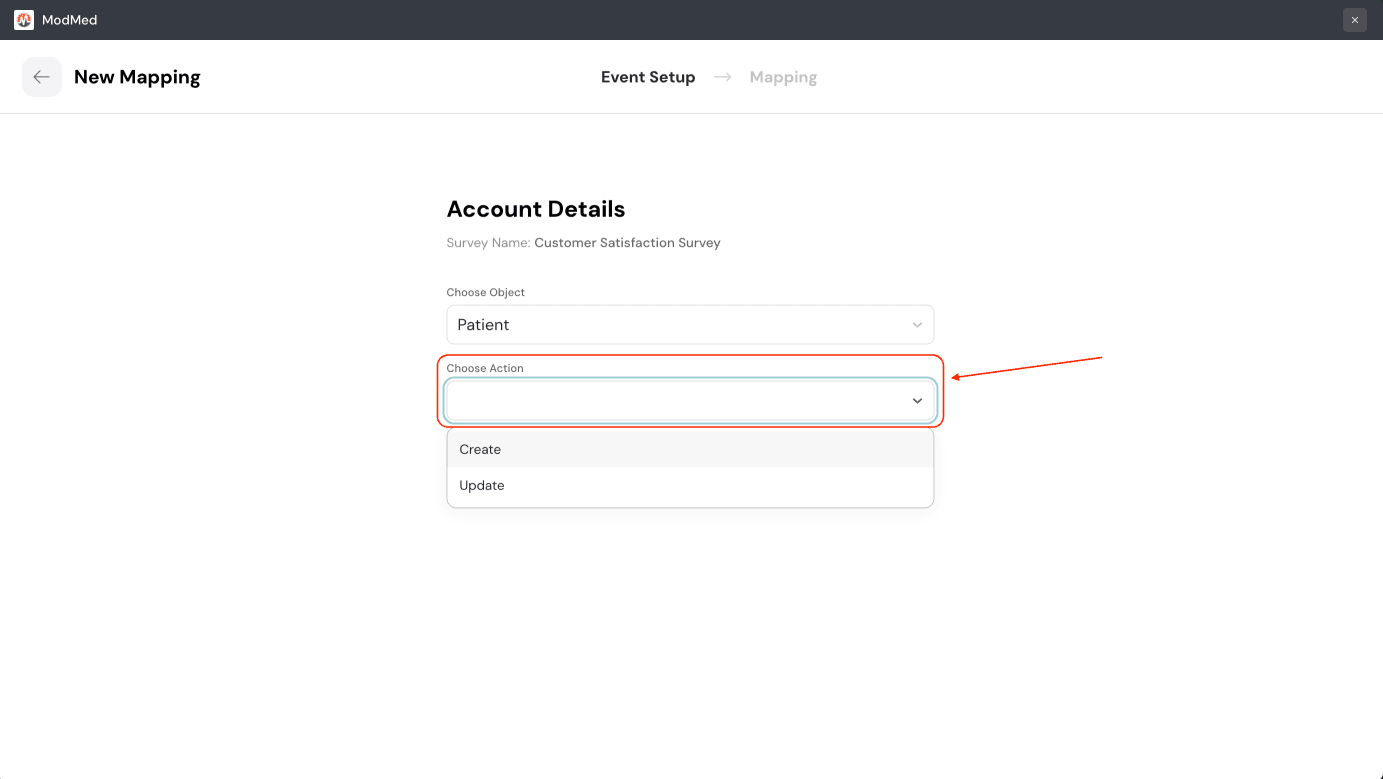1383x779 pixels.
Task: Click the Choose Action field label
Action: [x=485, y=368]
